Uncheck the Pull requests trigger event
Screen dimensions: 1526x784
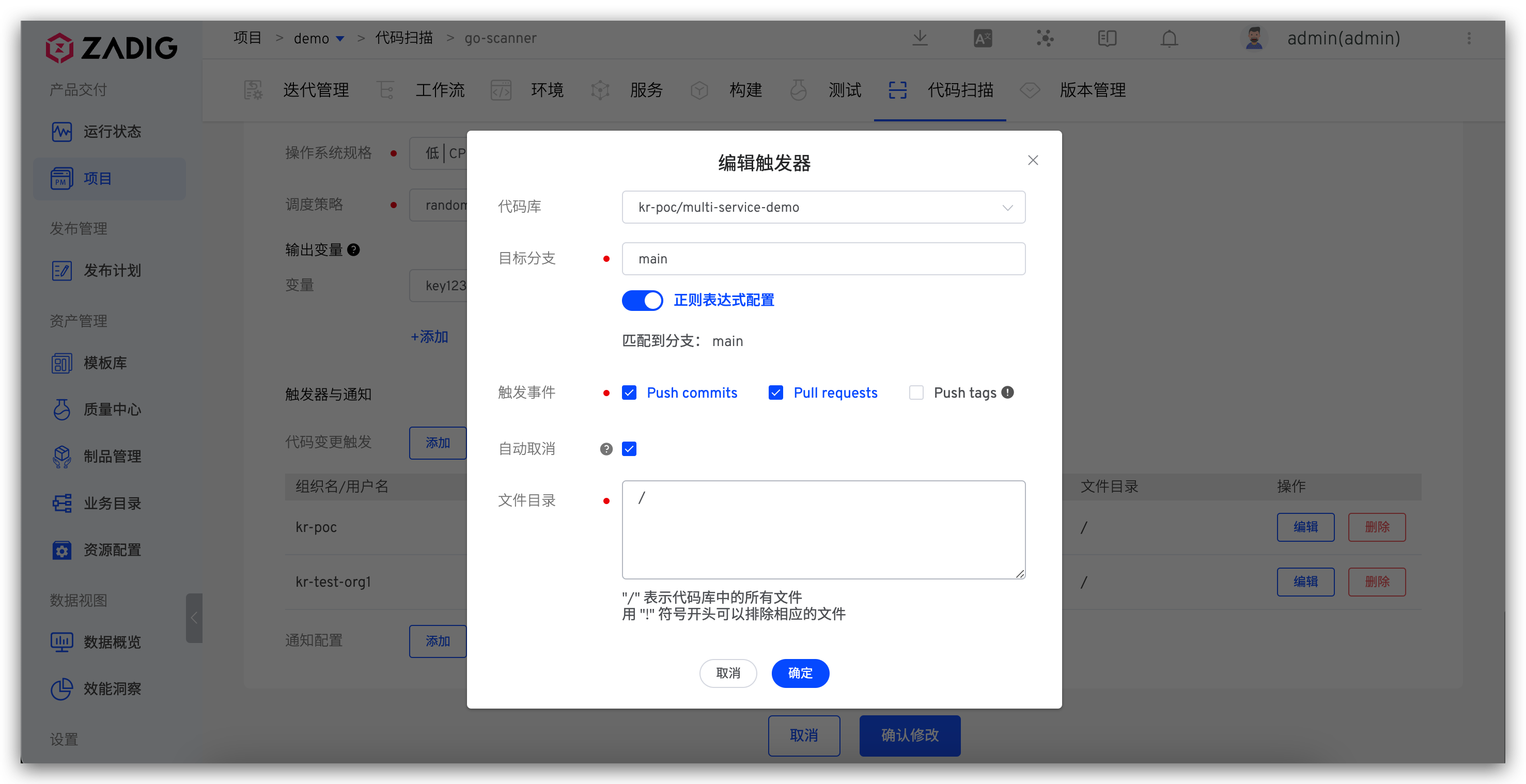coord(775,392)
